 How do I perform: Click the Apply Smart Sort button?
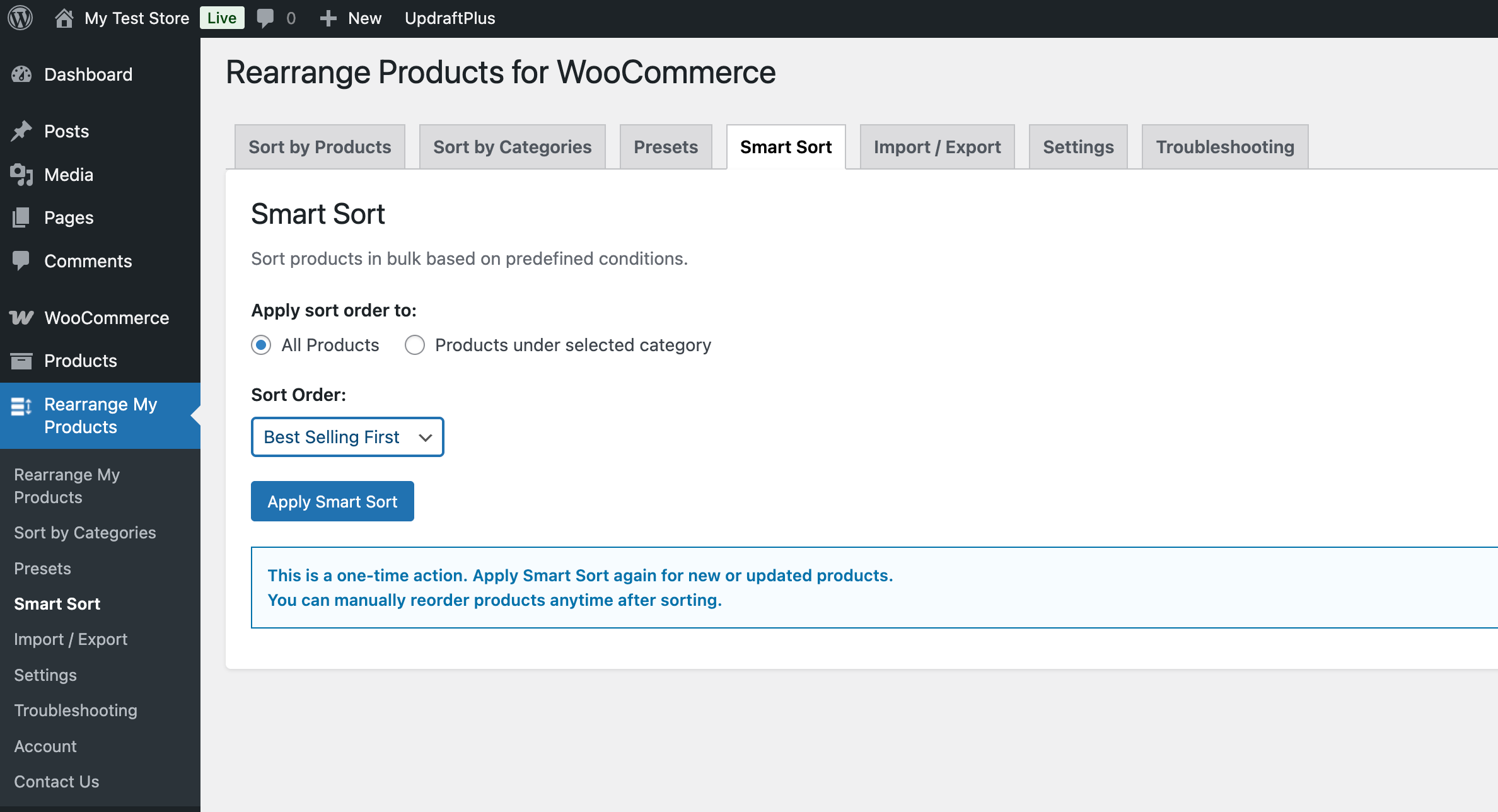pos(332,501)
